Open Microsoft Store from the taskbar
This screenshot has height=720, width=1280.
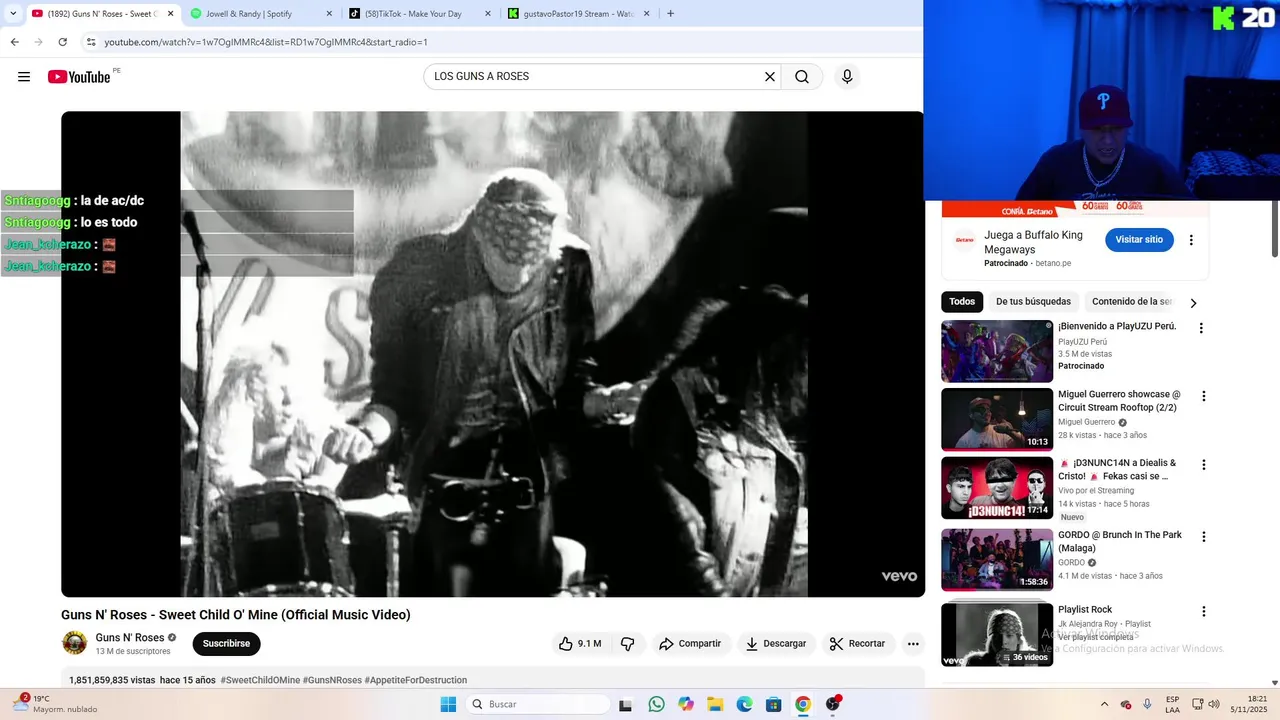point(773,704)
